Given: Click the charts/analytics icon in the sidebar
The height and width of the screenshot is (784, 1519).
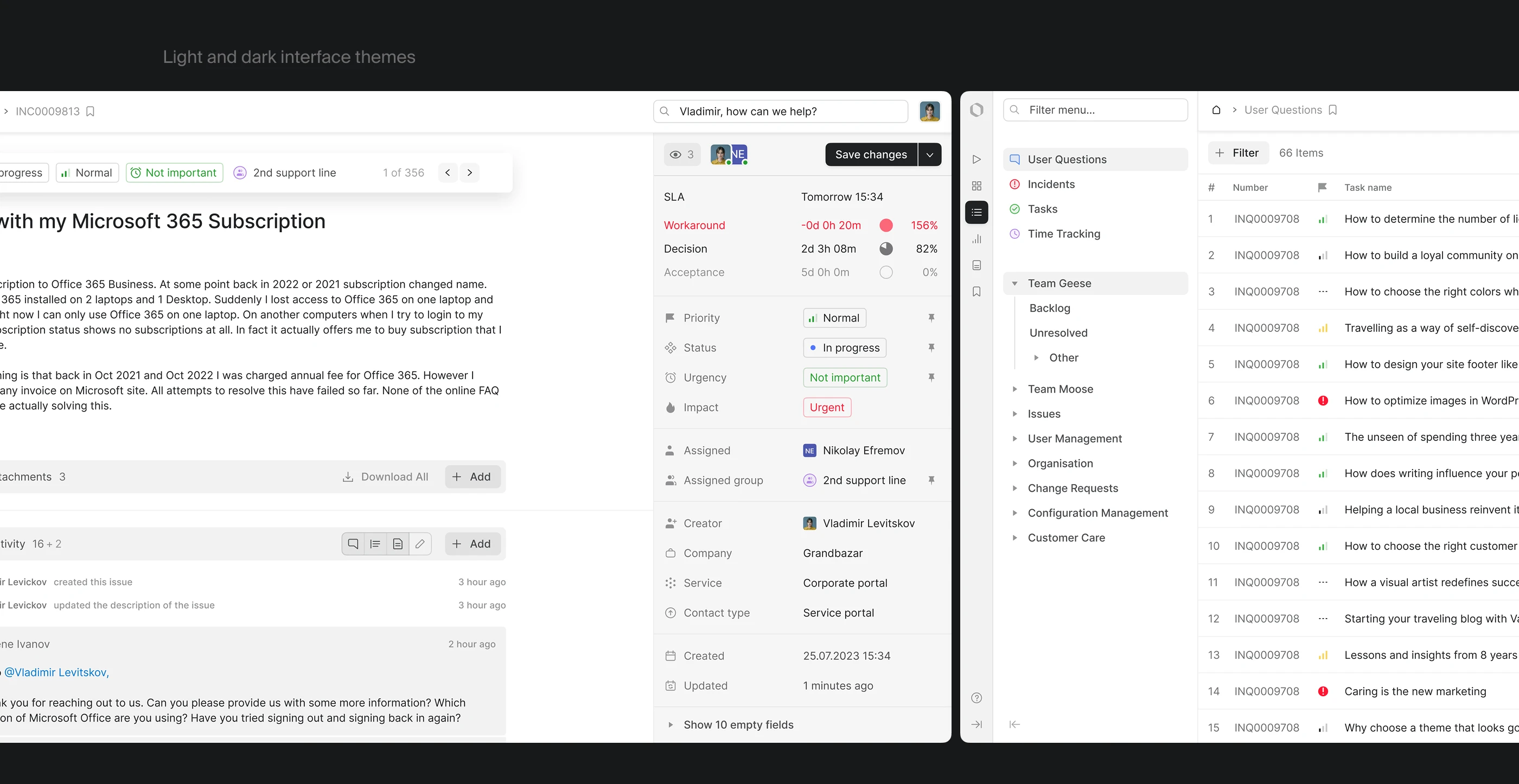Looking at the screenshot, I should pos(977,239).
